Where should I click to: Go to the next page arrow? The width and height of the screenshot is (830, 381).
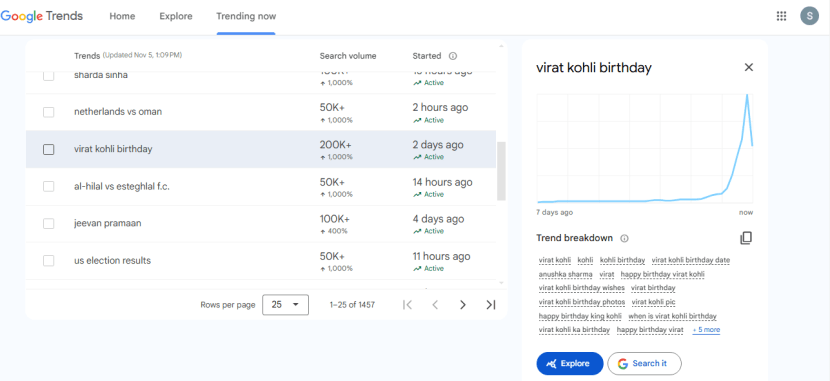[x=463, y=305]
